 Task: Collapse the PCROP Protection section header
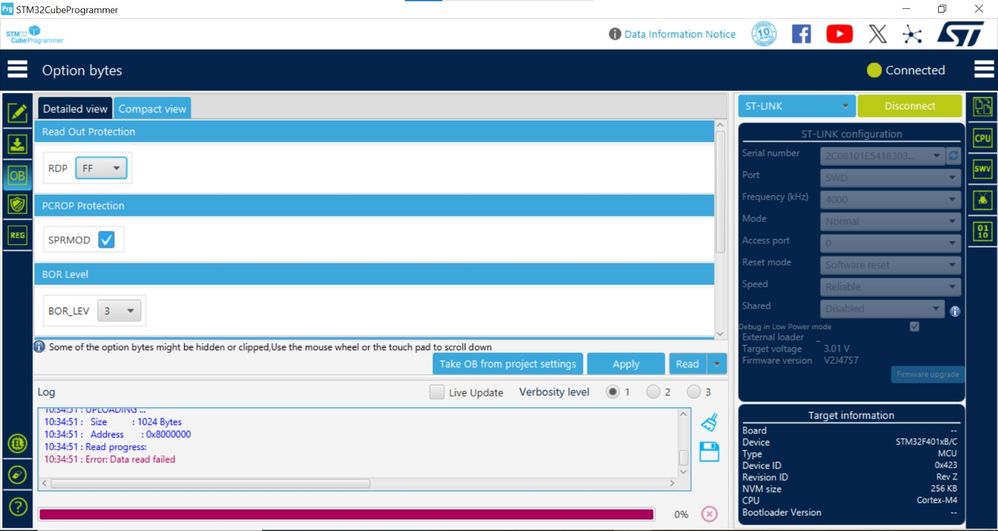[374, 206]
